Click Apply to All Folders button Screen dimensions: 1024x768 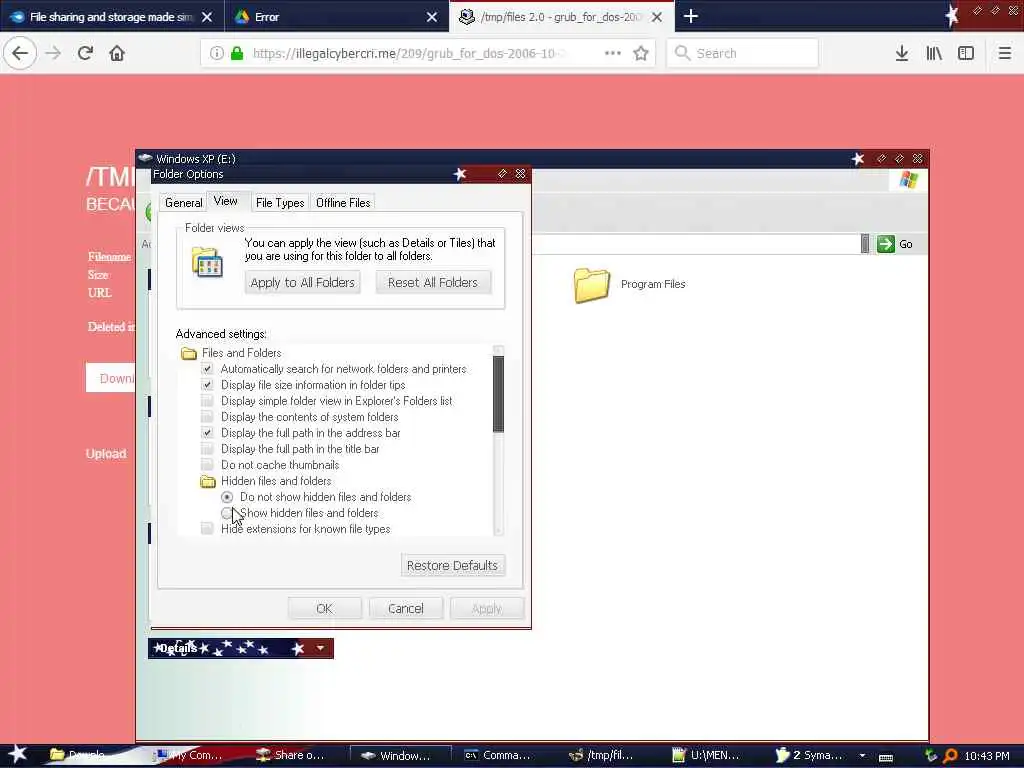(302, 283)
